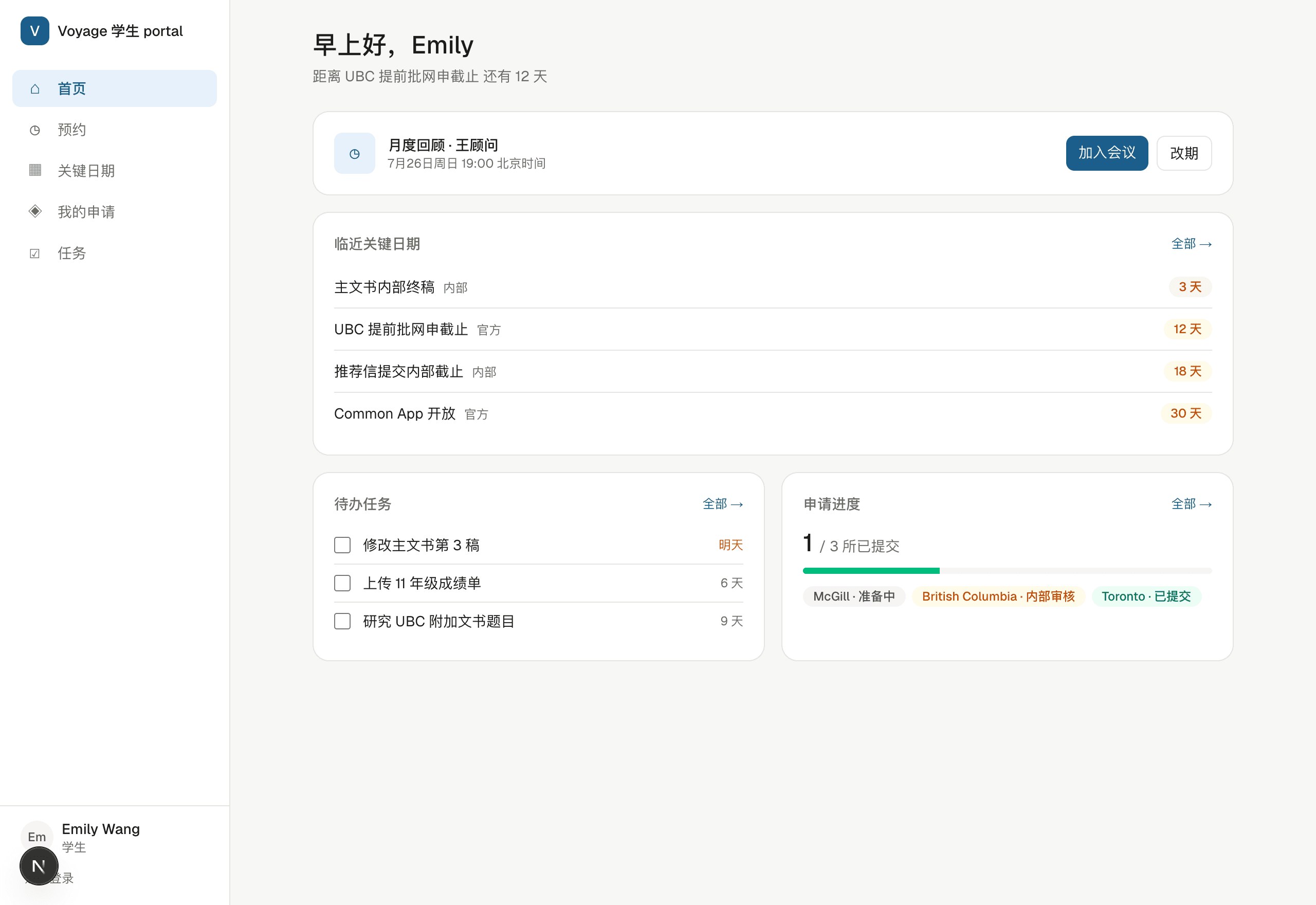Click the diamond icon beside 我的申请

pyautogui.click(x=35, y=211)
